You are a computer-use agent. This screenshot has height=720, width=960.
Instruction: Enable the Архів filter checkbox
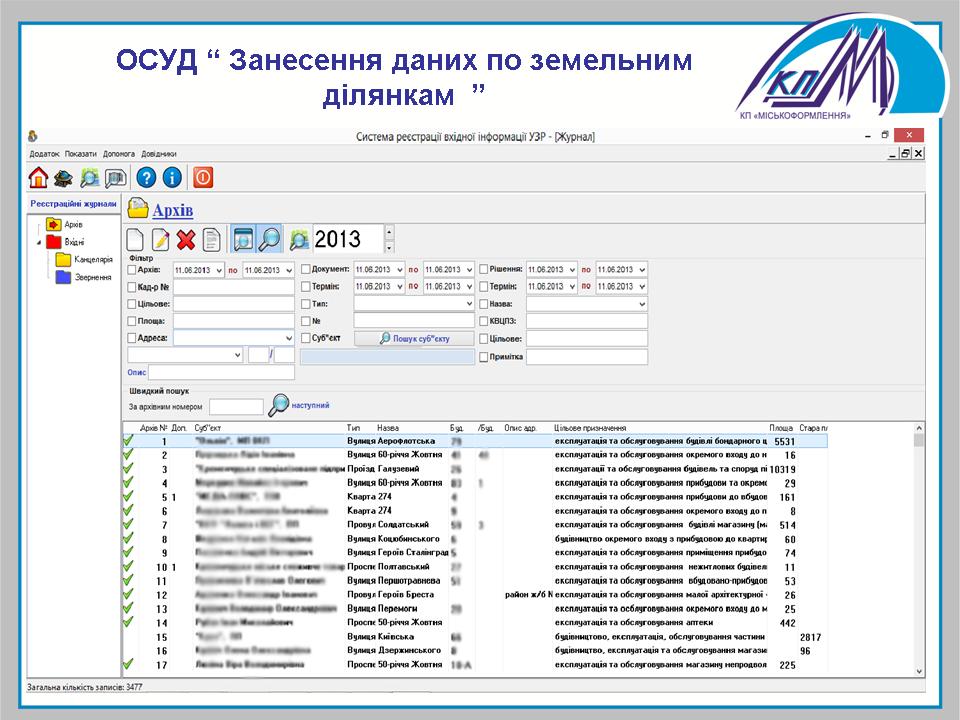tap(132, 270)
